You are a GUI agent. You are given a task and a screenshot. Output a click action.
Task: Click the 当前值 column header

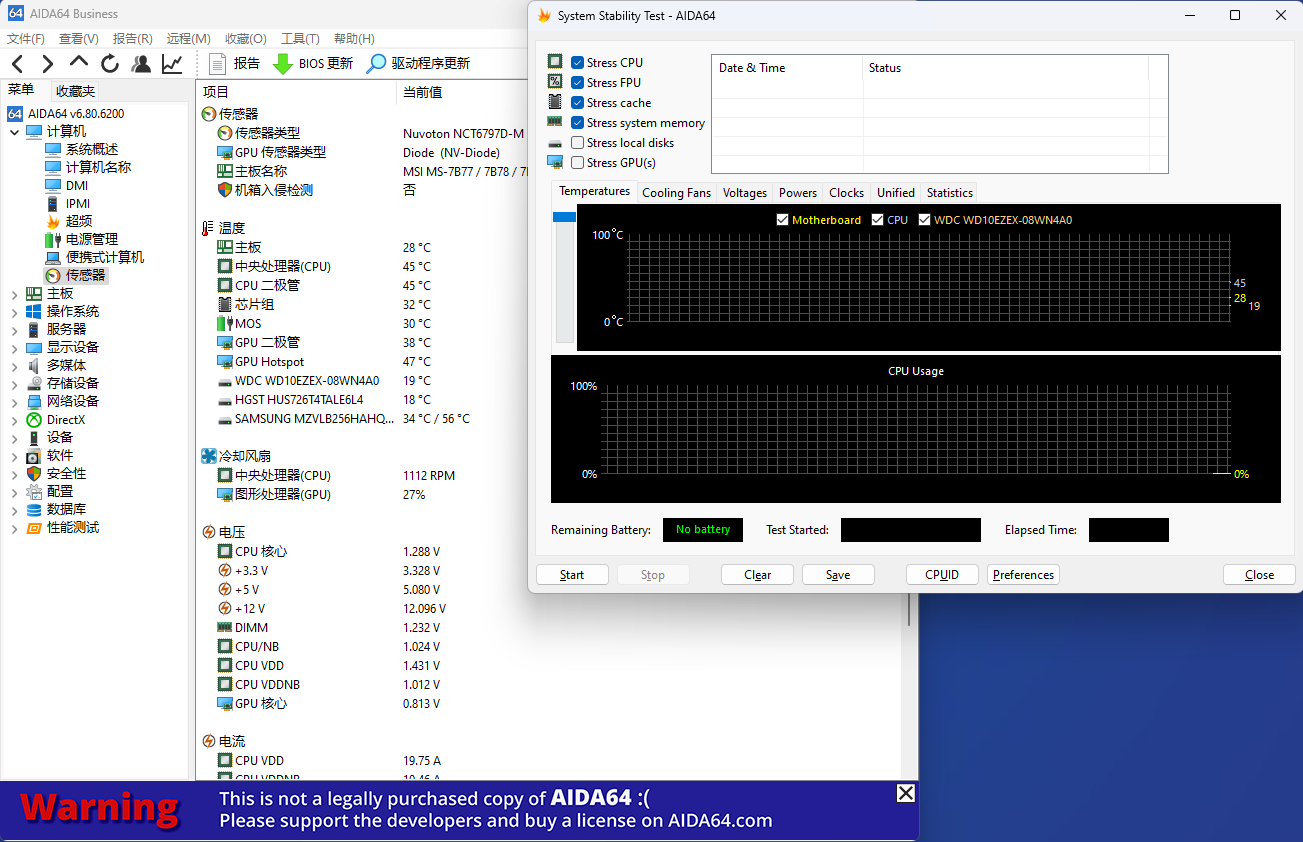[x=422, y=92]
